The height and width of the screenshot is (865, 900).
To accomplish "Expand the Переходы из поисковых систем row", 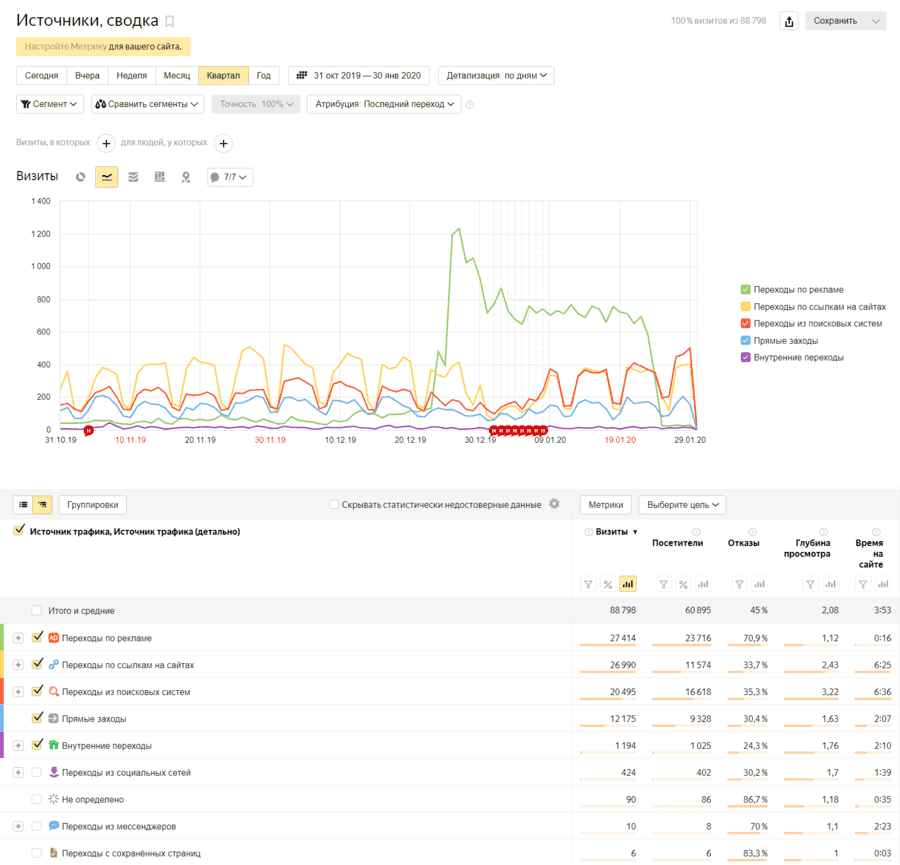I will [18, 692].
